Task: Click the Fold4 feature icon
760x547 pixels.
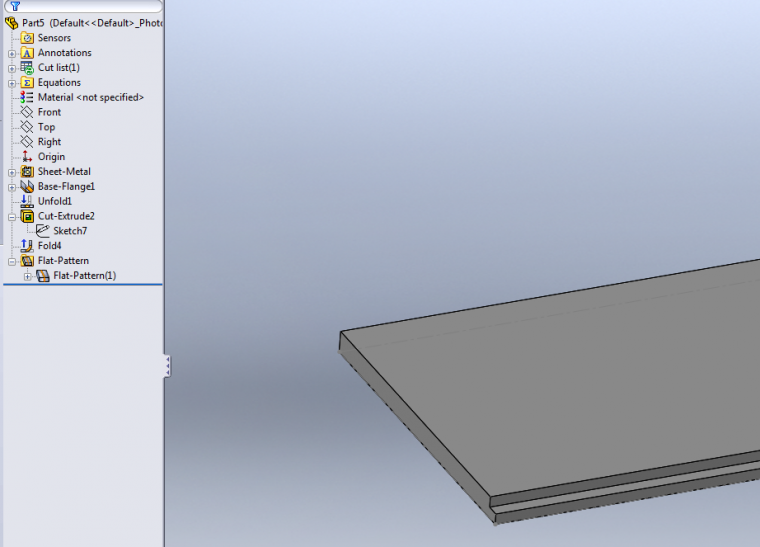Action: pyautogui.click(x=27, y=246)
